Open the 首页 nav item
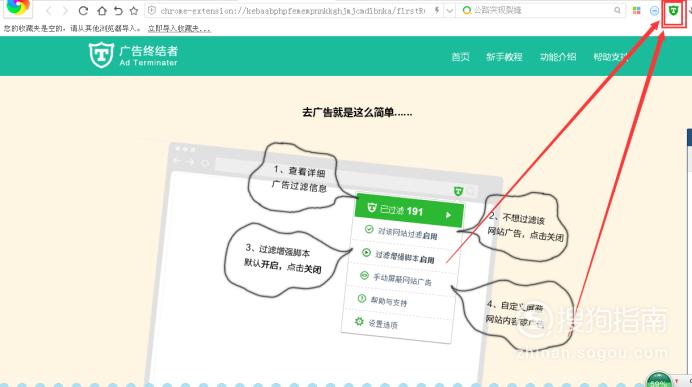Viewport: 692px width, 387px height. coord(460,57)
